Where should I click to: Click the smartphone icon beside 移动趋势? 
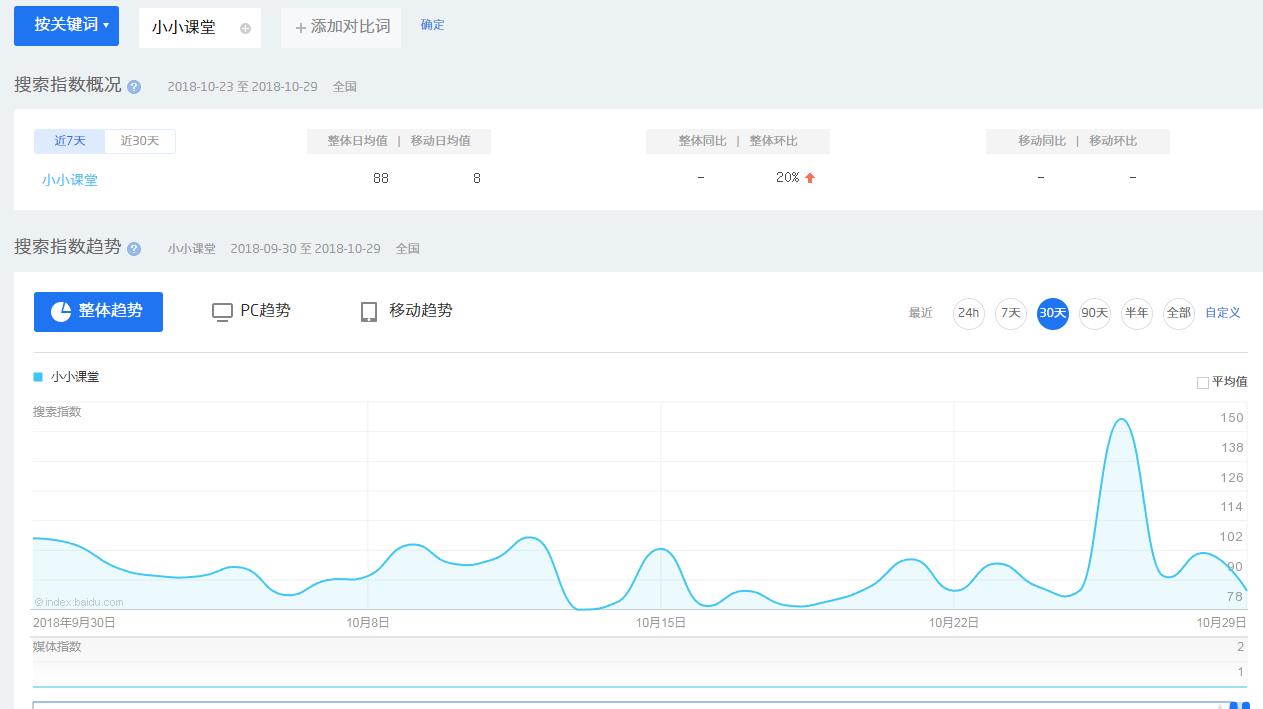[368, 311]
